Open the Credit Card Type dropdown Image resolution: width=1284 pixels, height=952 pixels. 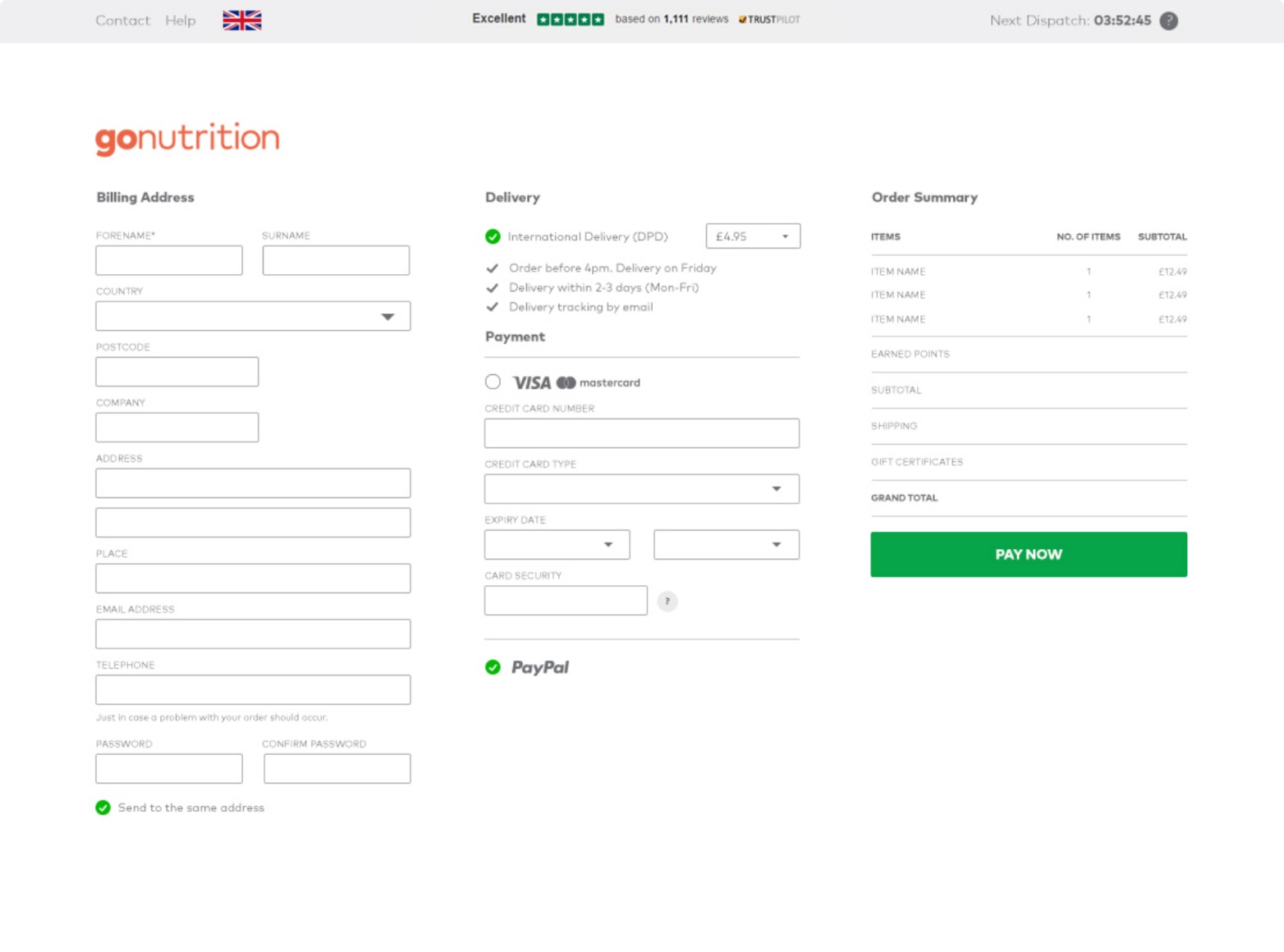coord(642,489)
